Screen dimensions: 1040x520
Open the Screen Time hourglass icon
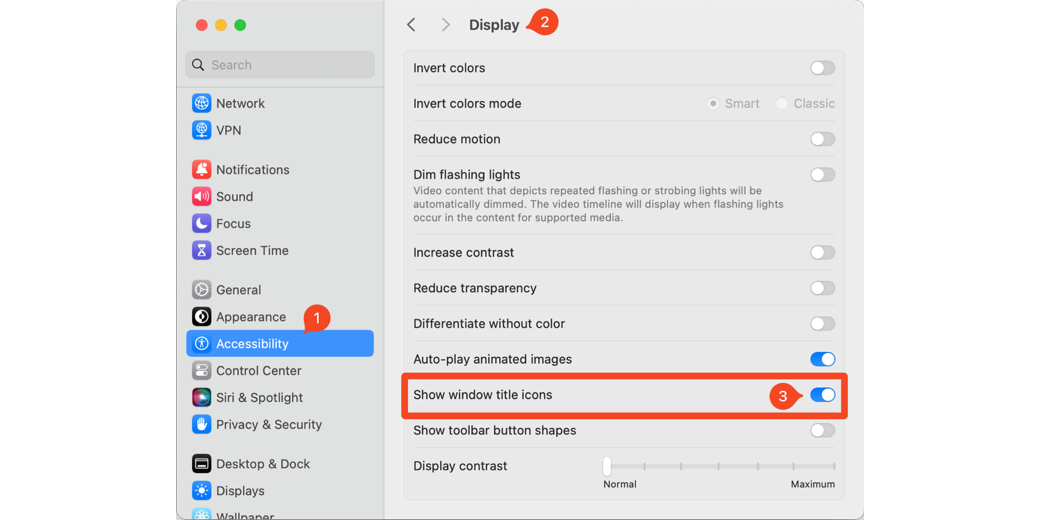tap(201, 251)
